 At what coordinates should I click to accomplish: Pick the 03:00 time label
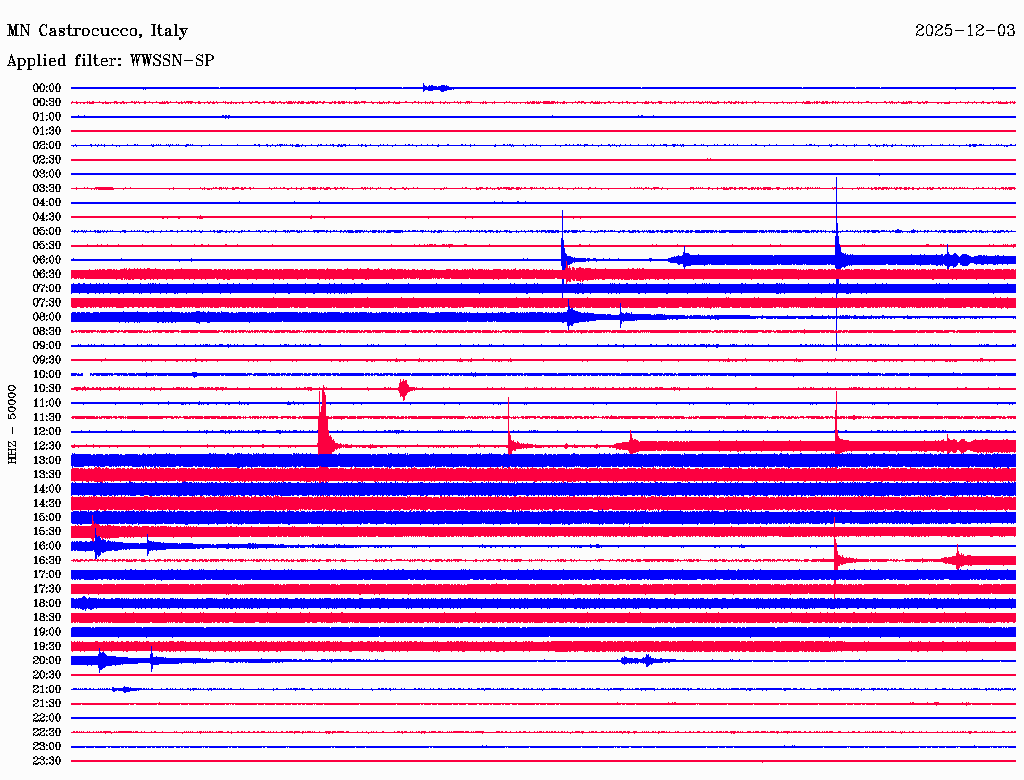click(47, 174)
